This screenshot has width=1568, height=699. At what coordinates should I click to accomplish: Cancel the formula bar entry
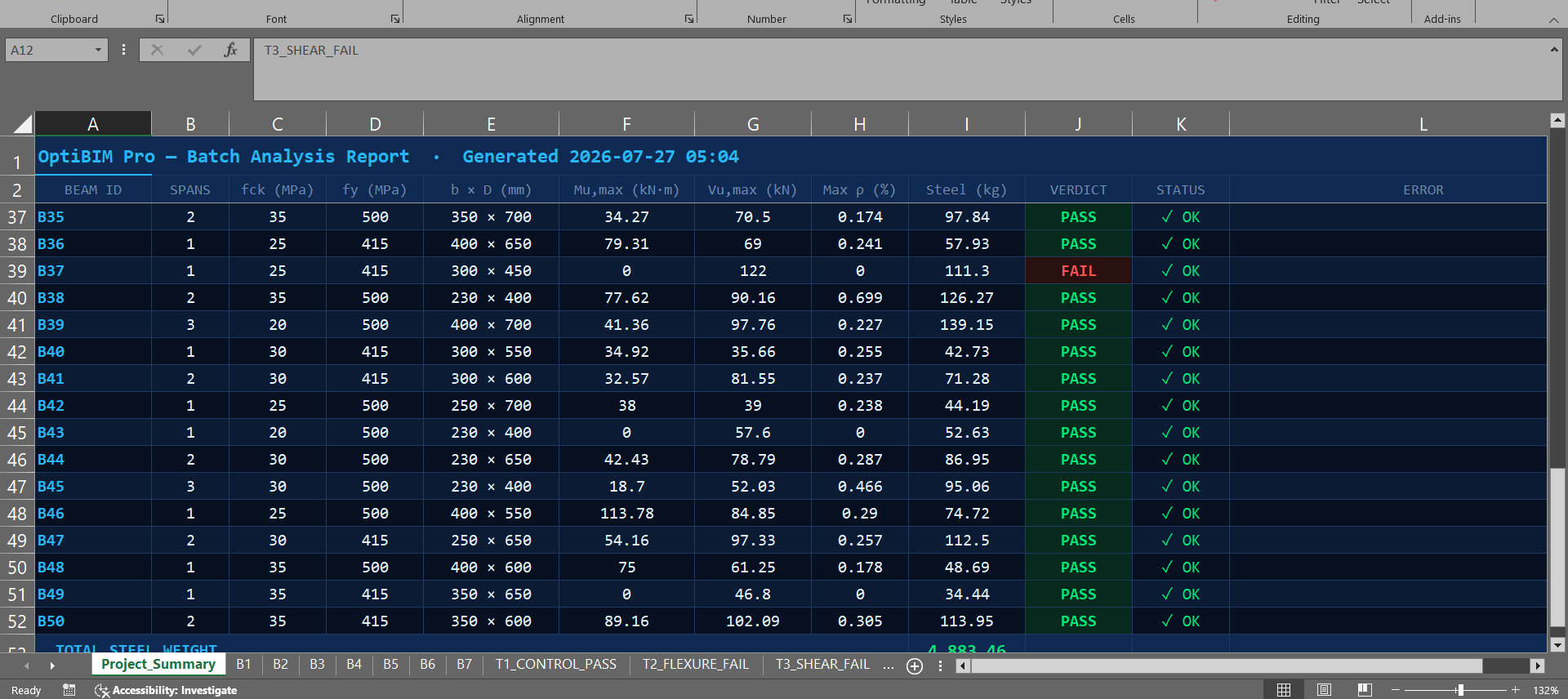[x=158, y=50]
